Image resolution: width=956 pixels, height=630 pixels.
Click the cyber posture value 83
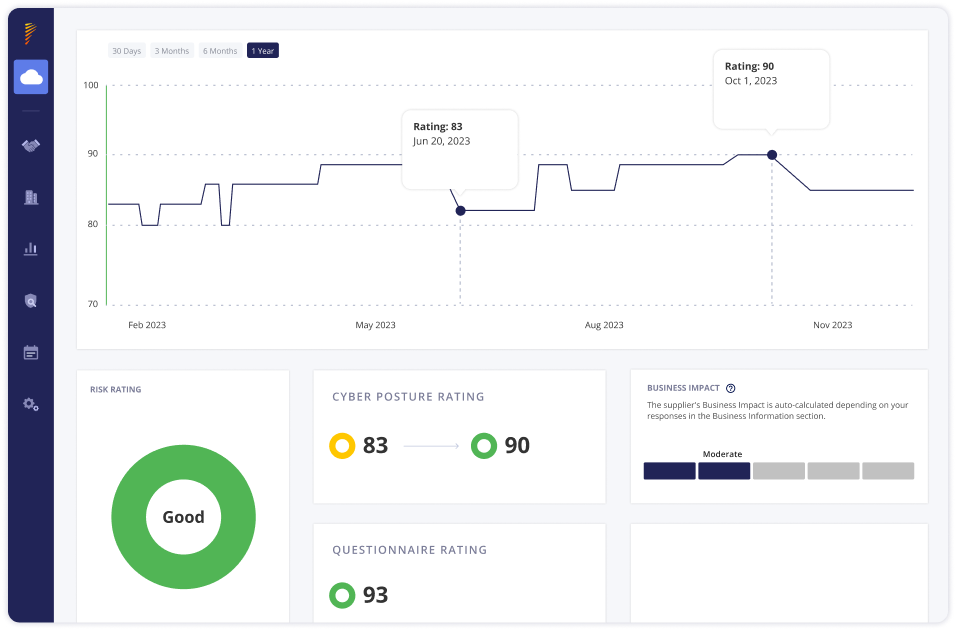coord(376,446)
